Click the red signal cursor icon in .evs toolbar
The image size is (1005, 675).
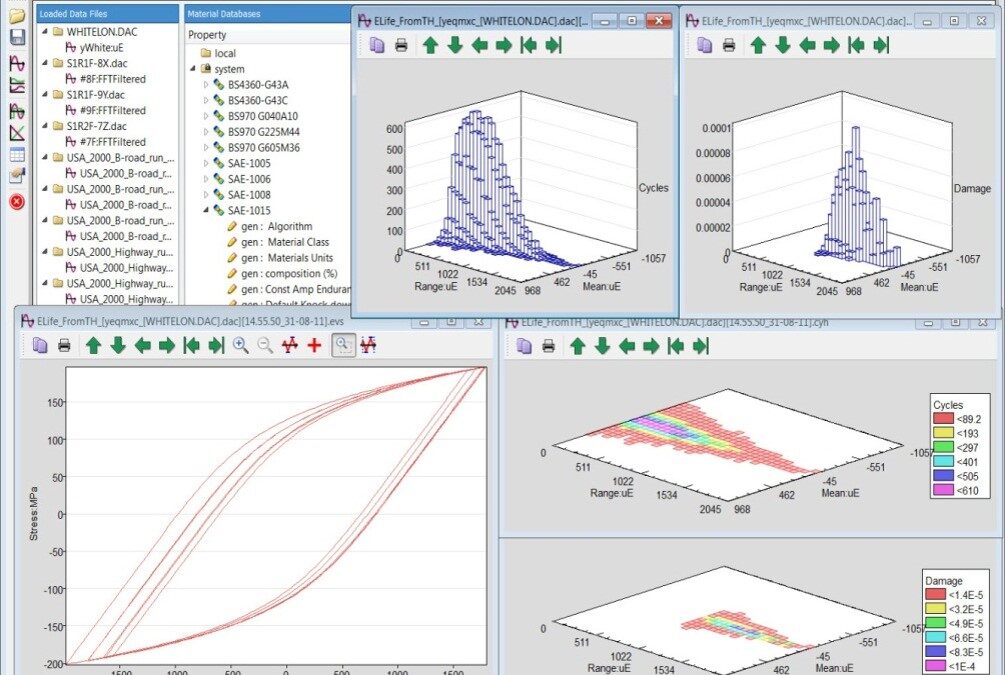tap(290, 346)
